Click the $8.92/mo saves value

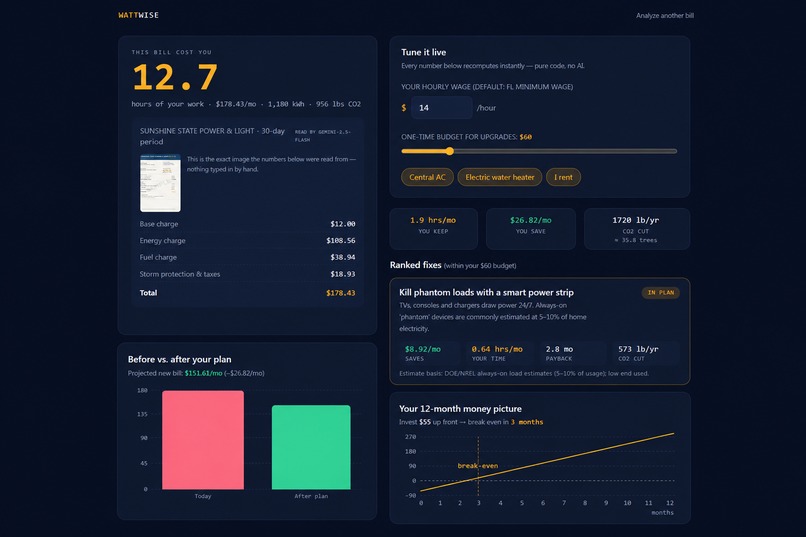click(423, 349)
